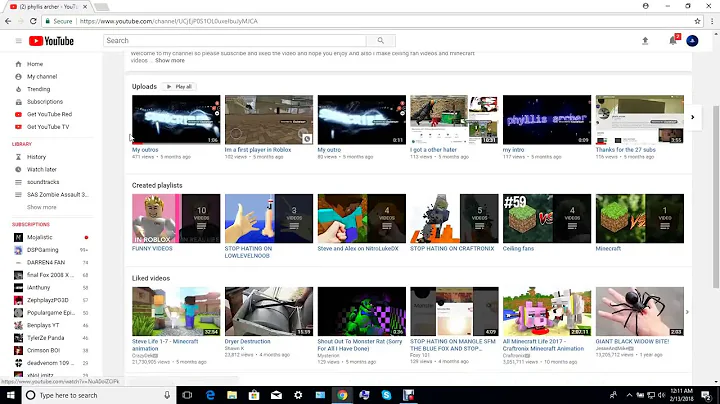Expand channel description with Show more
720x404 pixels.
[x=169, y=60]
